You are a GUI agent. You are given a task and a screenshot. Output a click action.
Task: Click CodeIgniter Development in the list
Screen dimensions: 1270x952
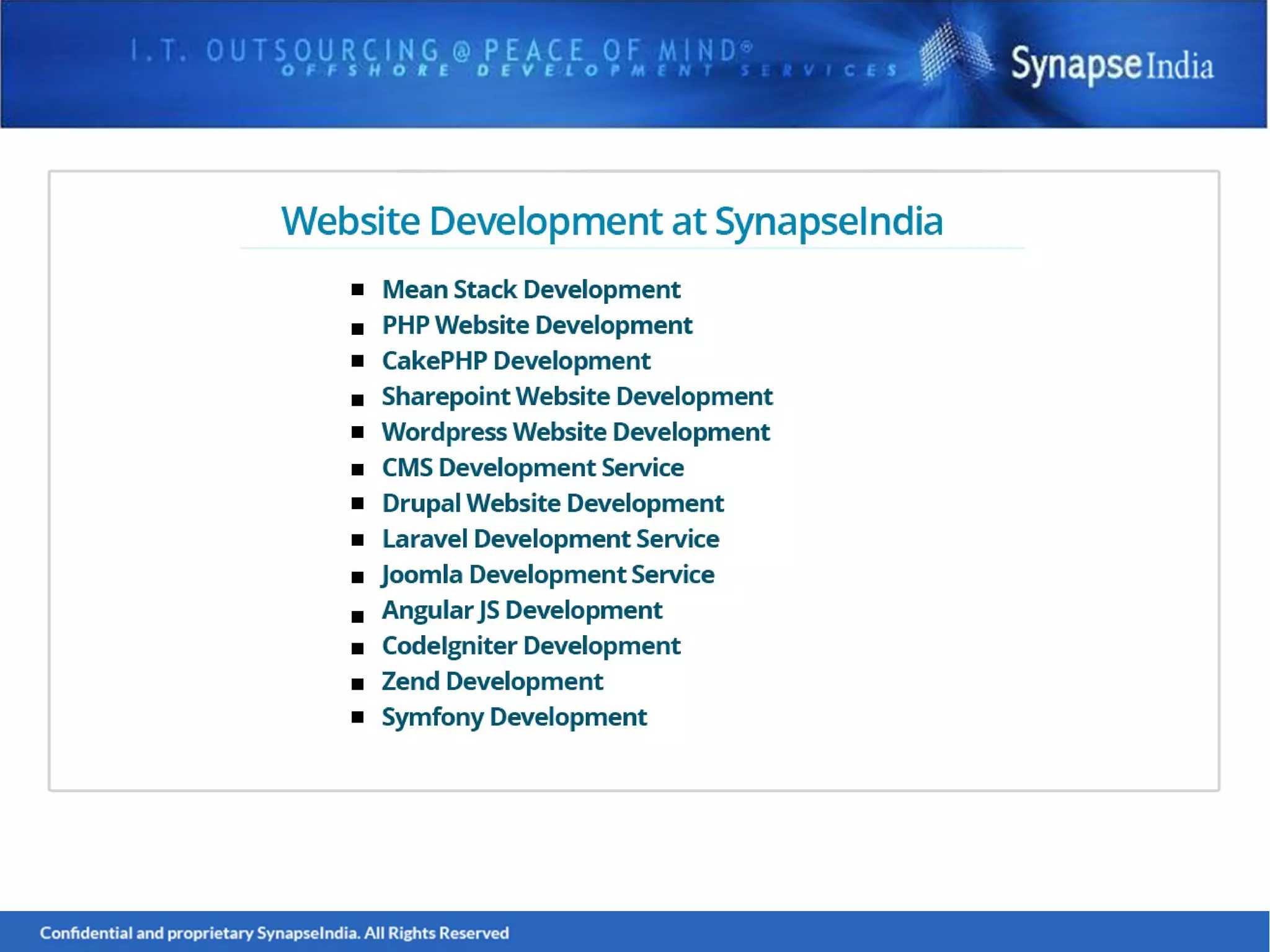[531, 646]
